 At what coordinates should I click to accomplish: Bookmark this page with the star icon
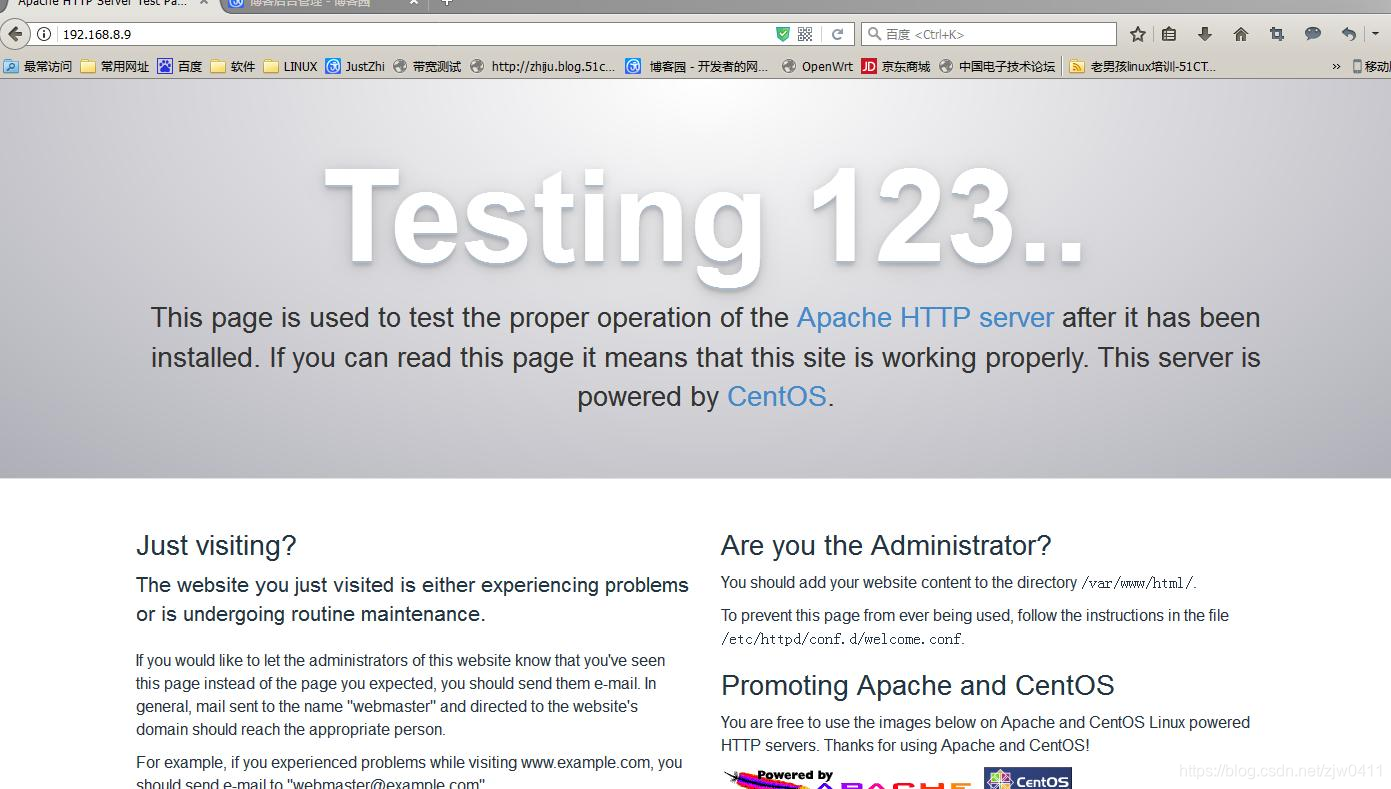pyautogui.click(x=1138, y=34)
